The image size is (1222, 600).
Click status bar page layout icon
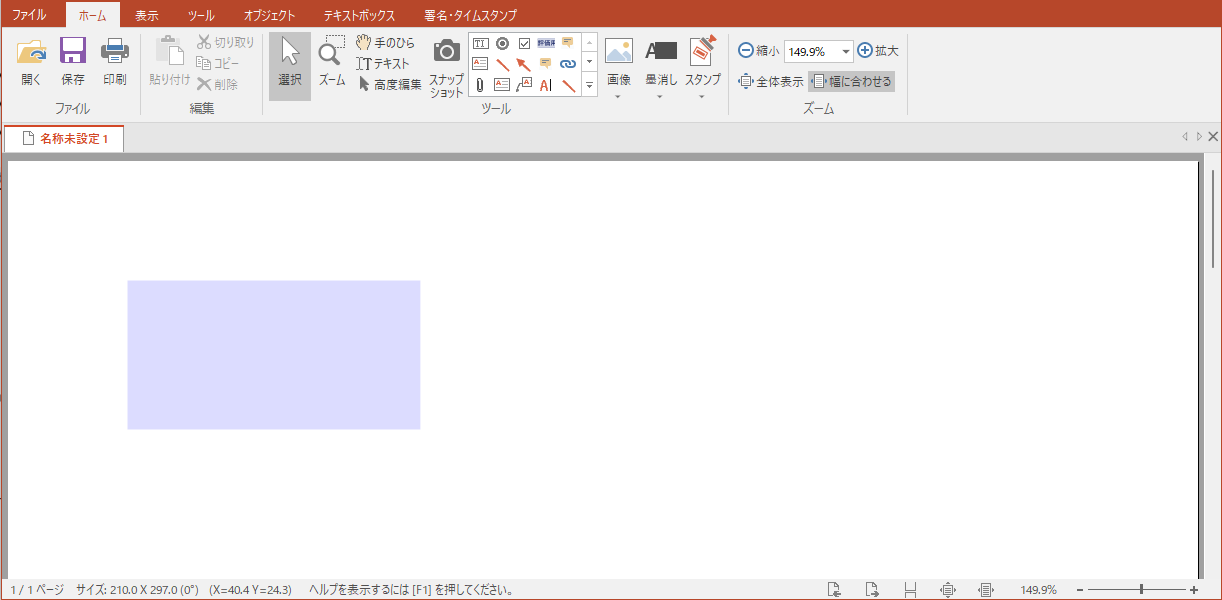click(x=910, y=590)
